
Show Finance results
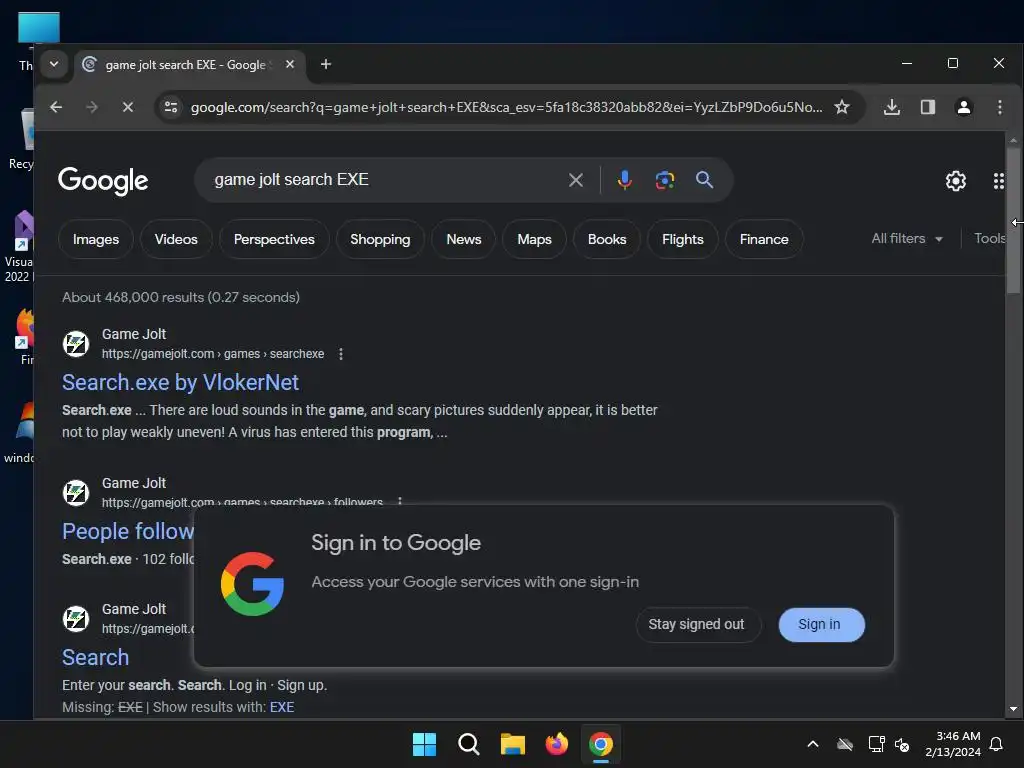[x=764, y=239]
